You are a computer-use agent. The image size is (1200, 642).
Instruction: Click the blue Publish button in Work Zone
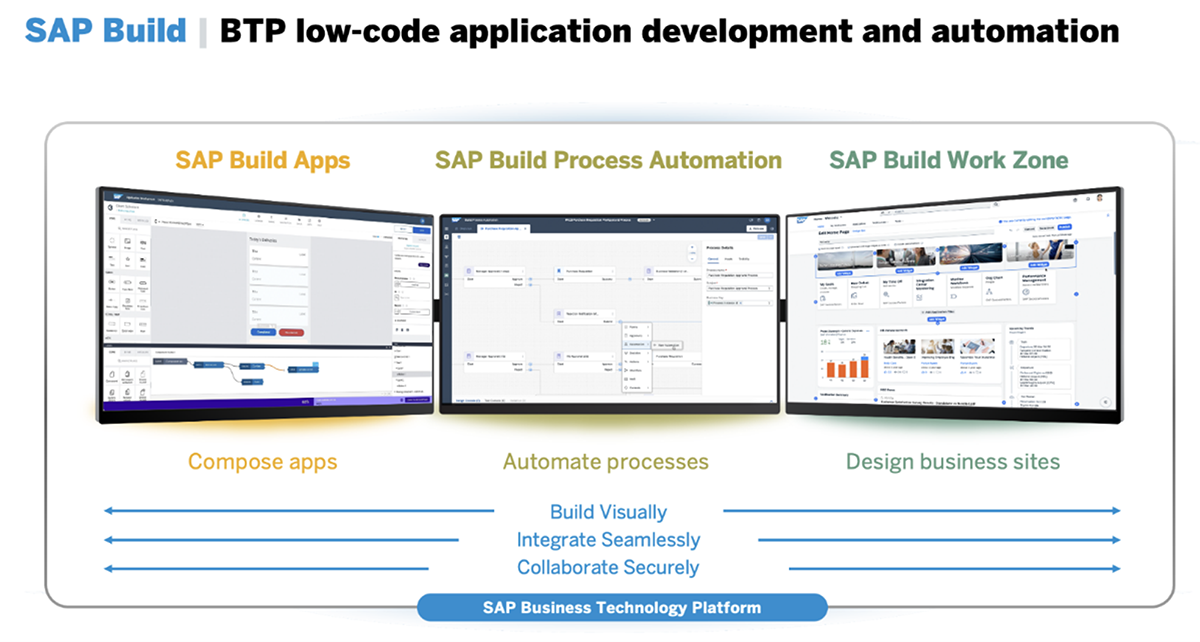point(1064,227)
